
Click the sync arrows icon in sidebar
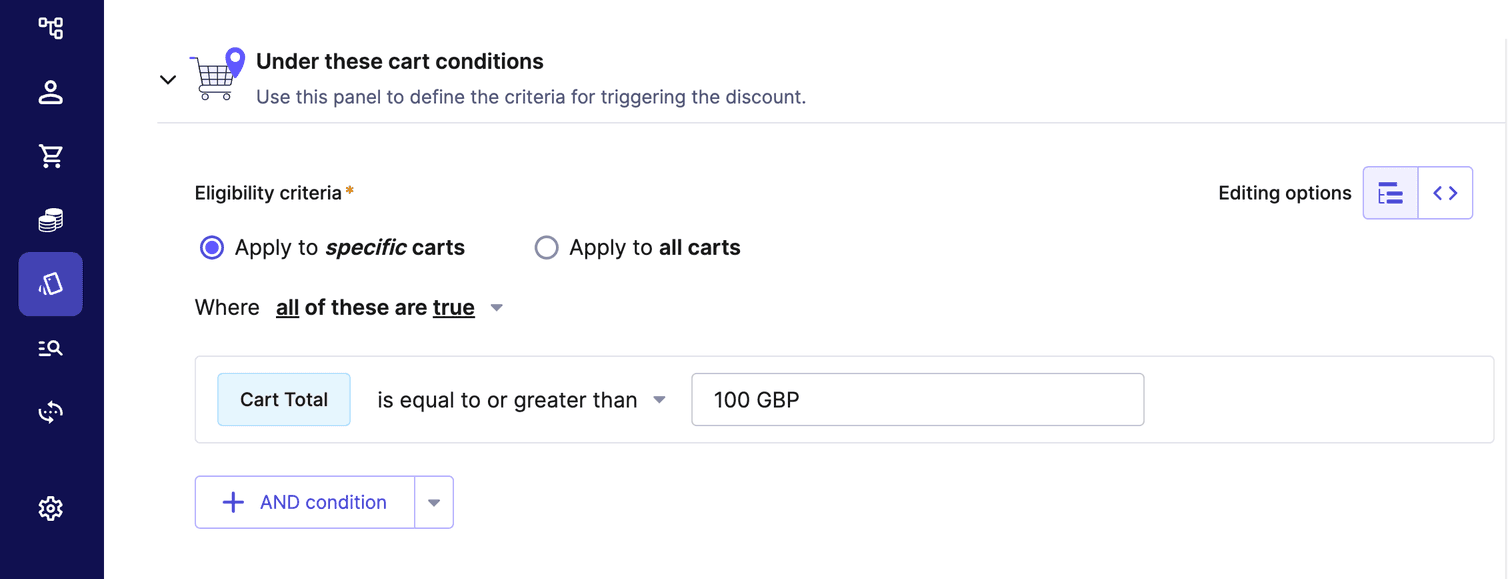pos(50,412)
